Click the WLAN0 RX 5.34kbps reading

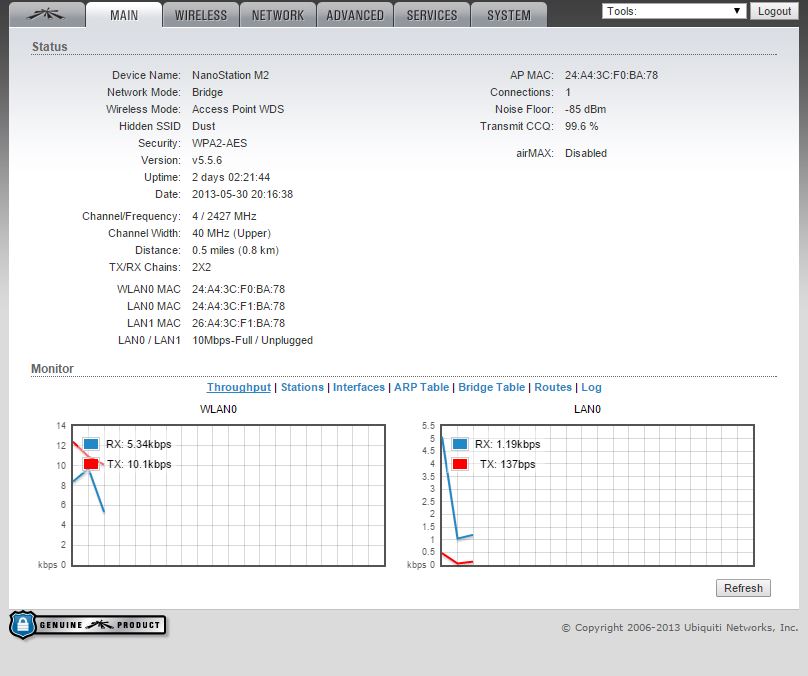[x=139, y=444]
